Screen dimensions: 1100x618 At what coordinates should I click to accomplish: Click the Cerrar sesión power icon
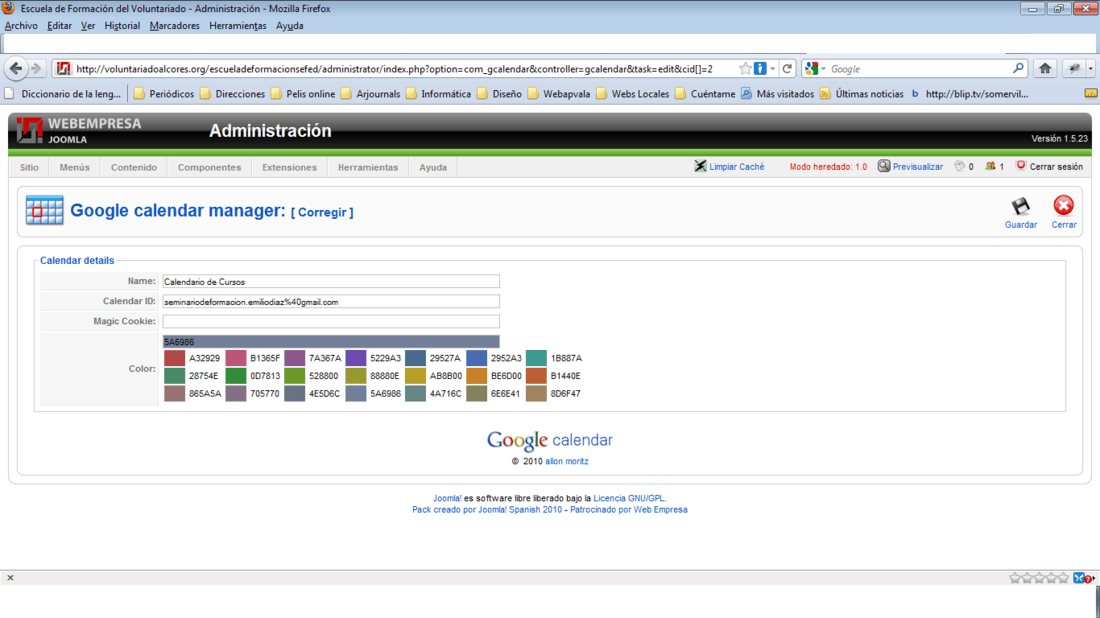coord(1021,166)
